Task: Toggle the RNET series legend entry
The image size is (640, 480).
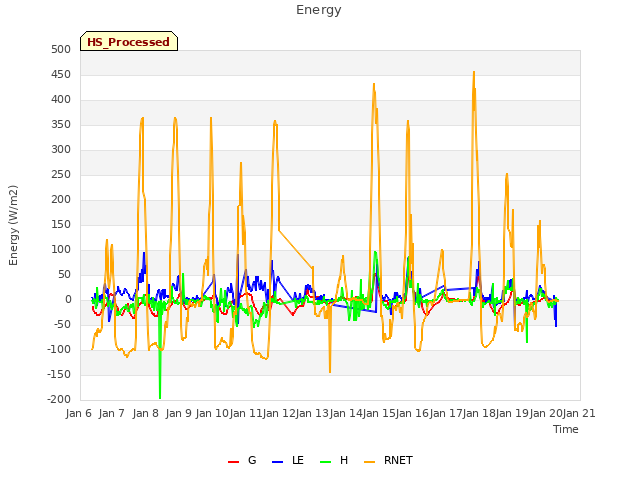Action: [388, 460]
